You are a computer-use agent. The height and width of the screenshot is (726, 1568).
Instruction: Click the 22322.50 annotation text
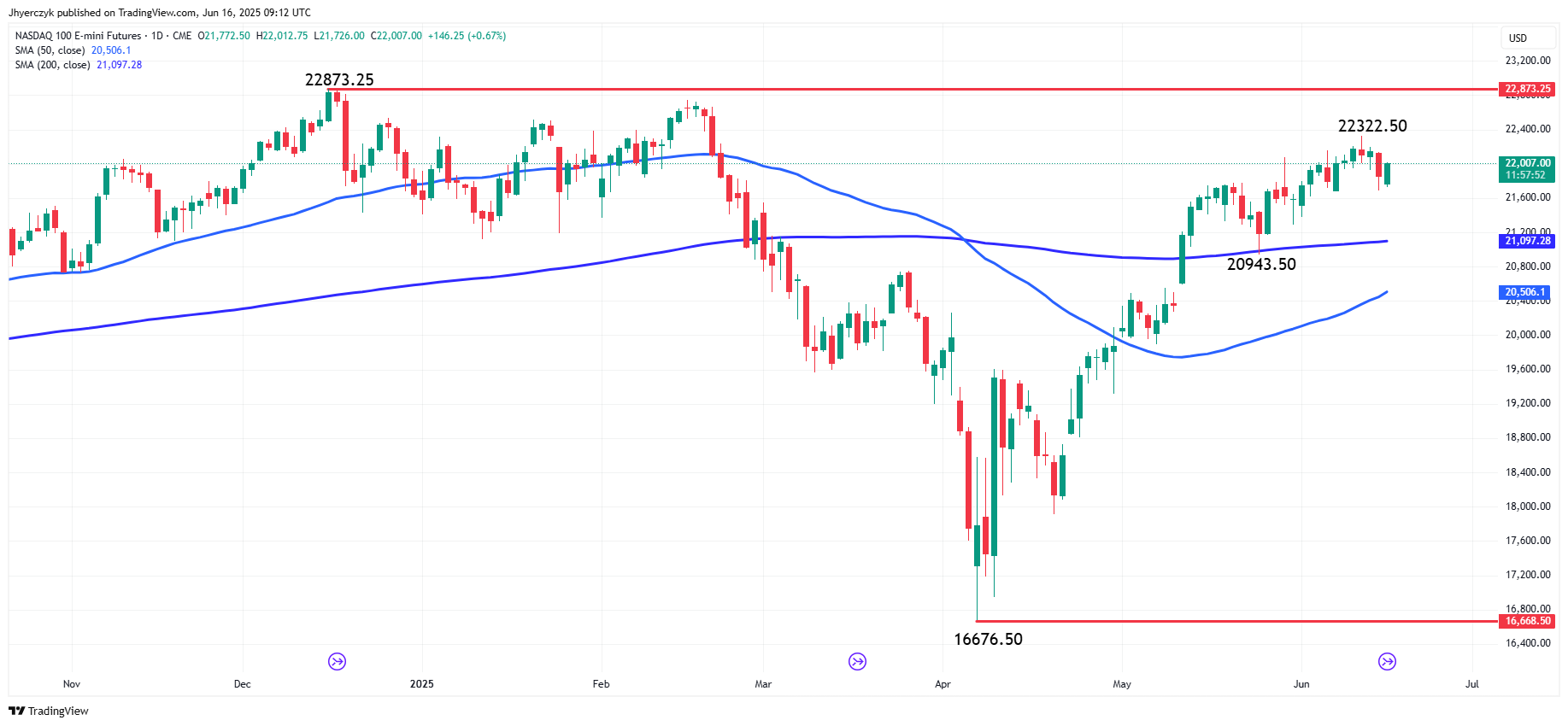(x=1372, y=126)
